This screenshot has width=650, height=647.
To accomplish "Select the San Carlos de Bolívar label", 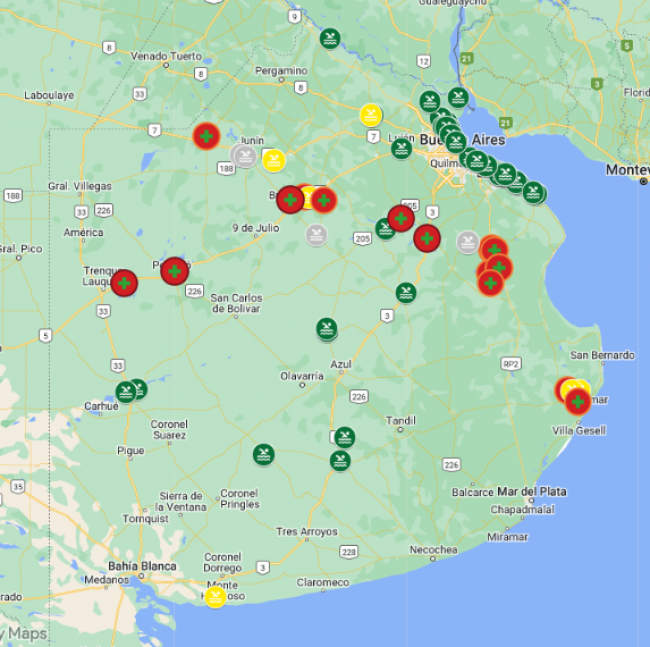I will 236,303.
